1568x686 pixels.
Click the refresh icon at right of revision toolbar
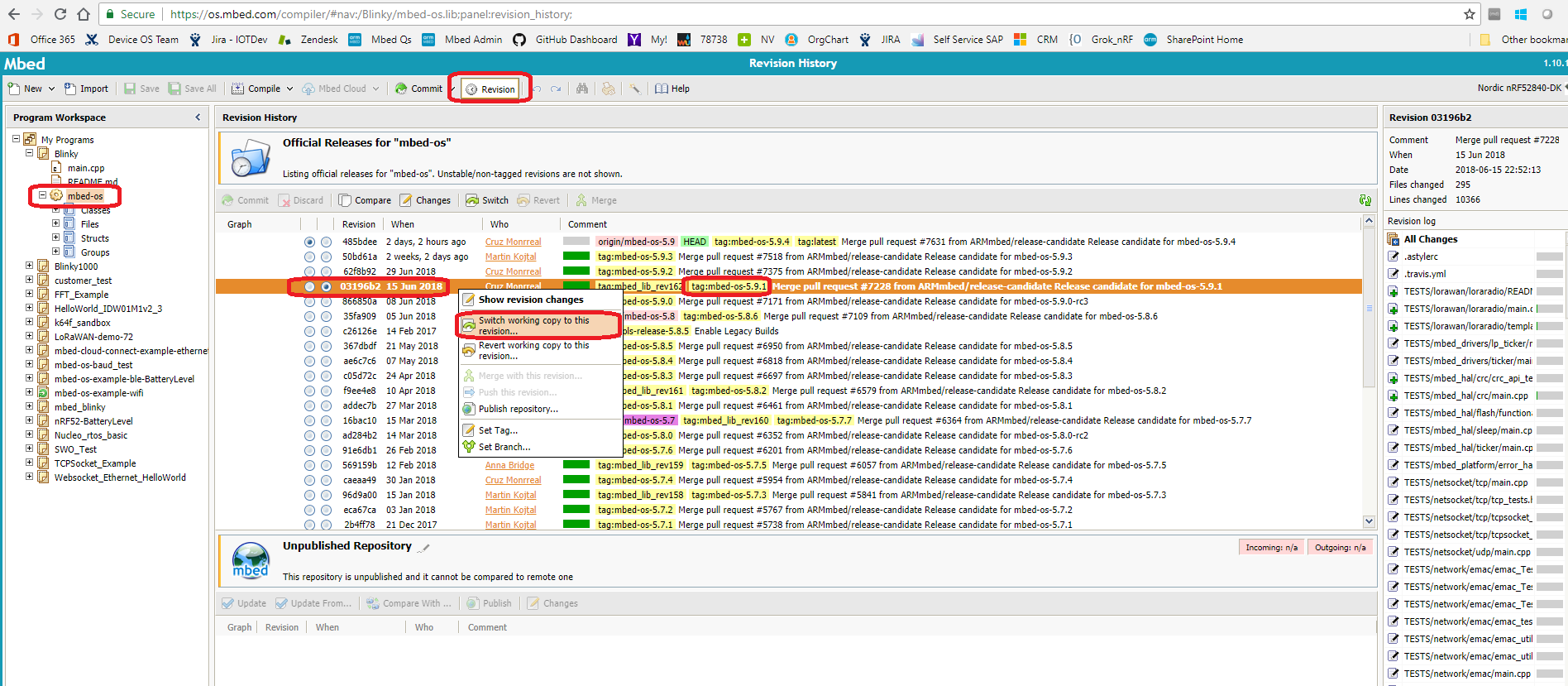[1365, 200]
